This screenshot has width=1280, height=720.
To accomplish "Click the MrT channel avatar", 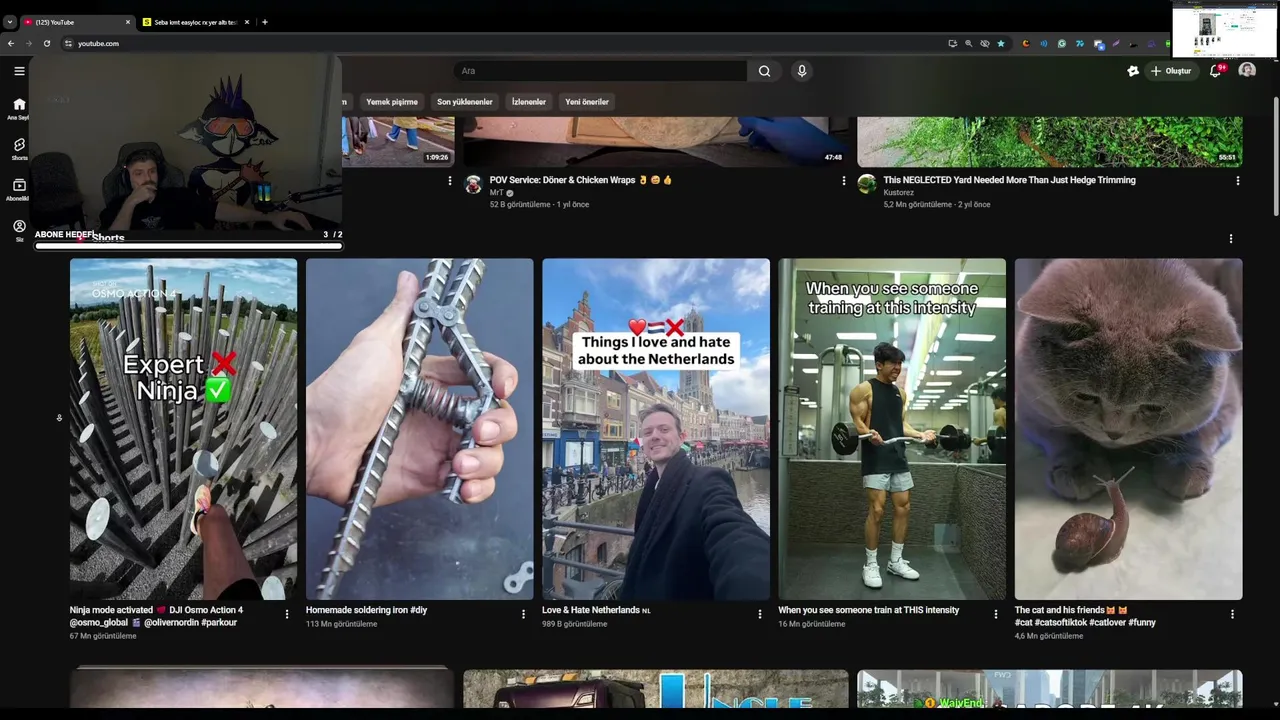I will coord(473,184).
